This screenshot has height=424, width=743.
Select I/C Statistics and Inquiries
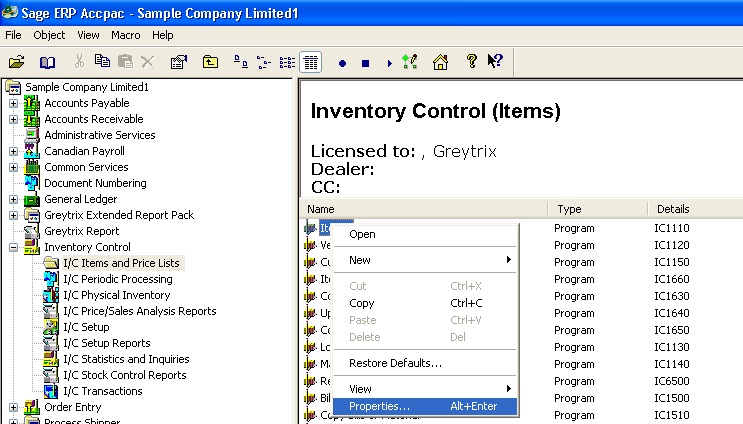126,359
